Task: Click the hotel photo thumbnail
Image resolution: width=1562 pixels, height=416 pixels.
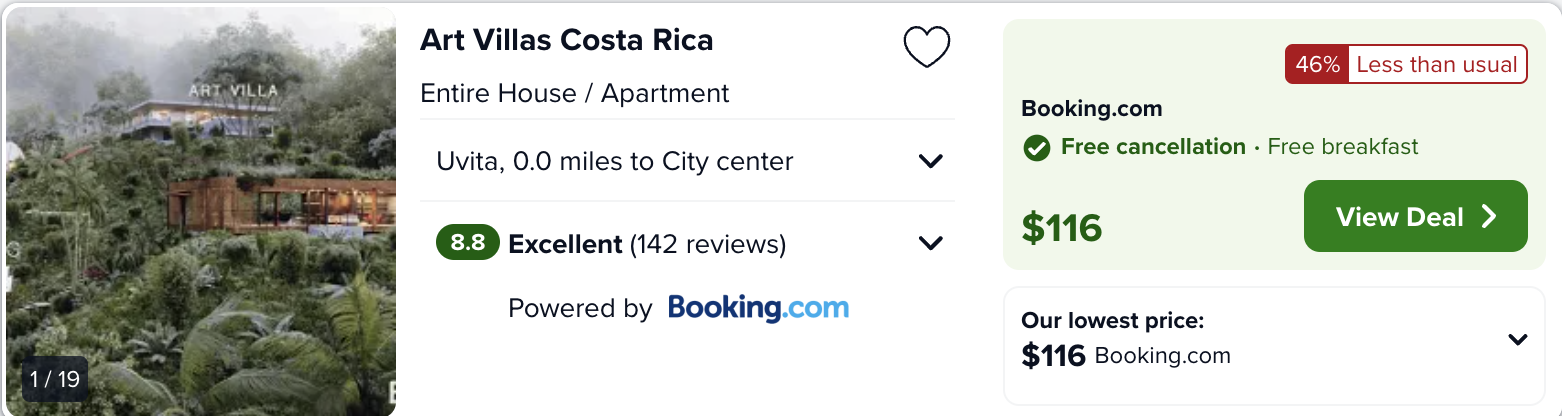Action: 201,210
